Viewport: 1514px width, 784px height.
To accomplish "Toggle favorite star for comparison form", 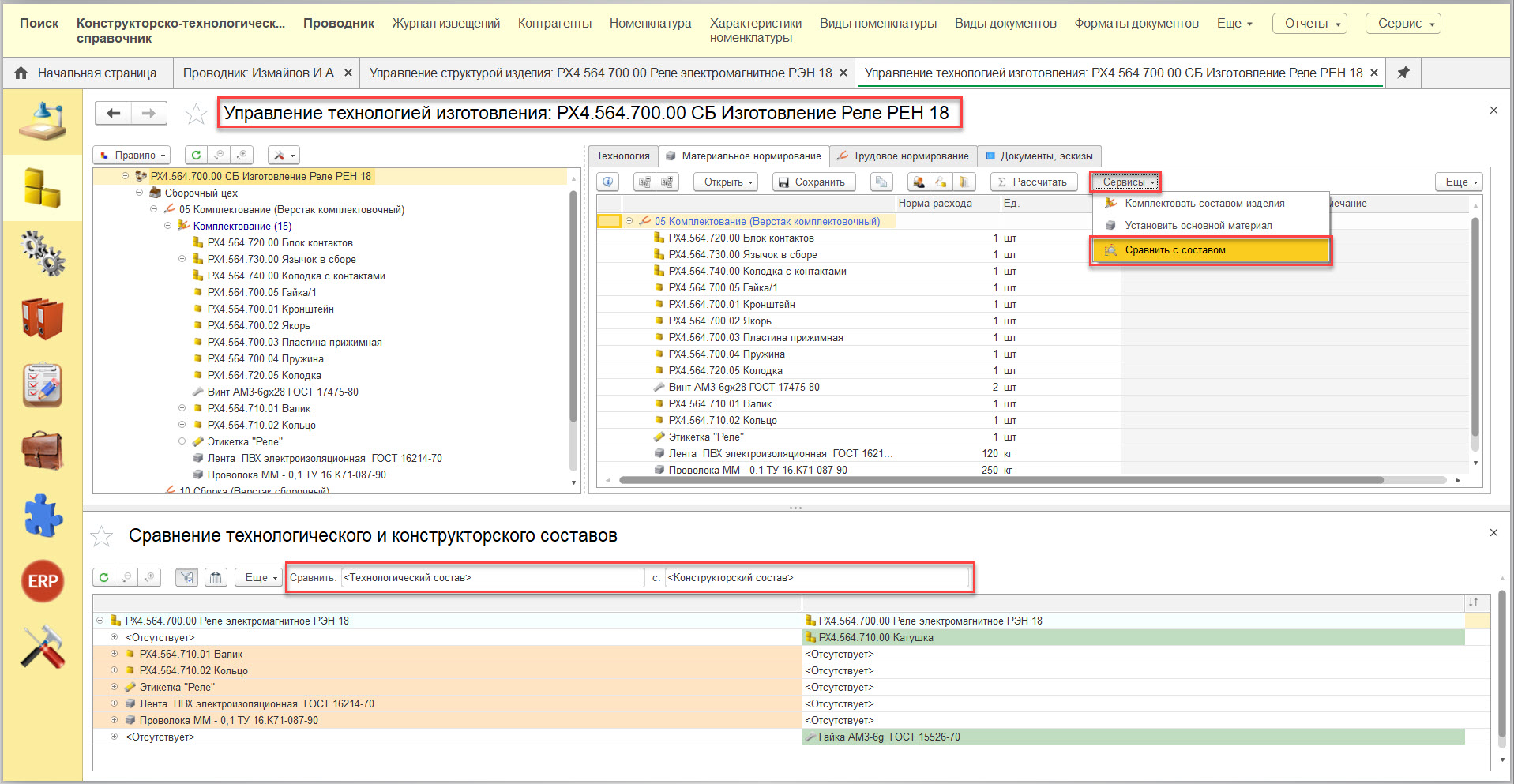I will tap(102, 537).
